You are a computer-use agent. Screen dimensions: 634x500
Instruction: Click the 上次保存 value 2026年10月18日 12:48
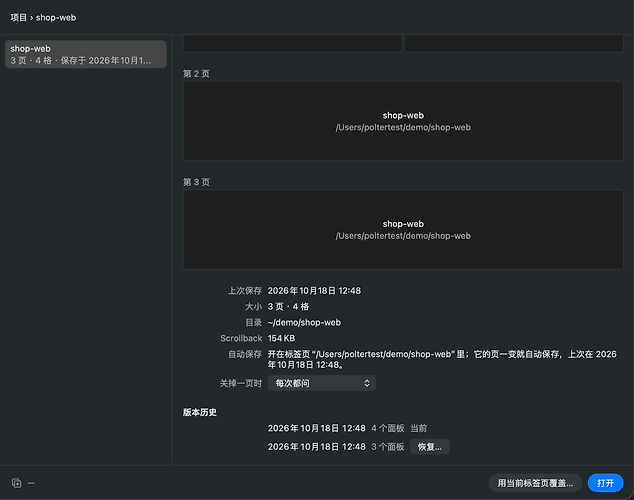[314, 291]
